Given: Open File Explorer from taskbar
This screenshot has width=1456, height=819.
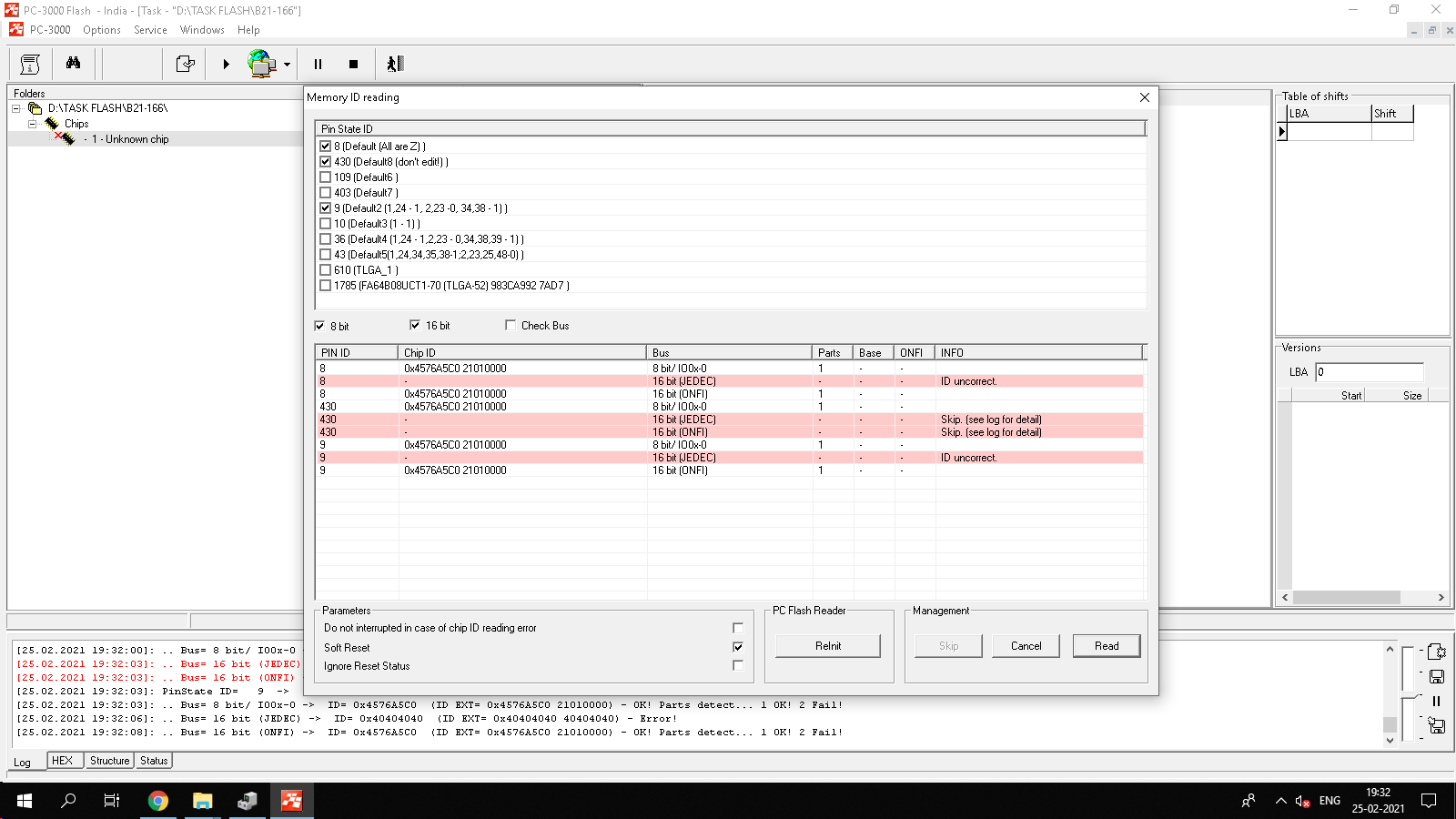Looking at the screenshot, I should (x=202, y=801).
